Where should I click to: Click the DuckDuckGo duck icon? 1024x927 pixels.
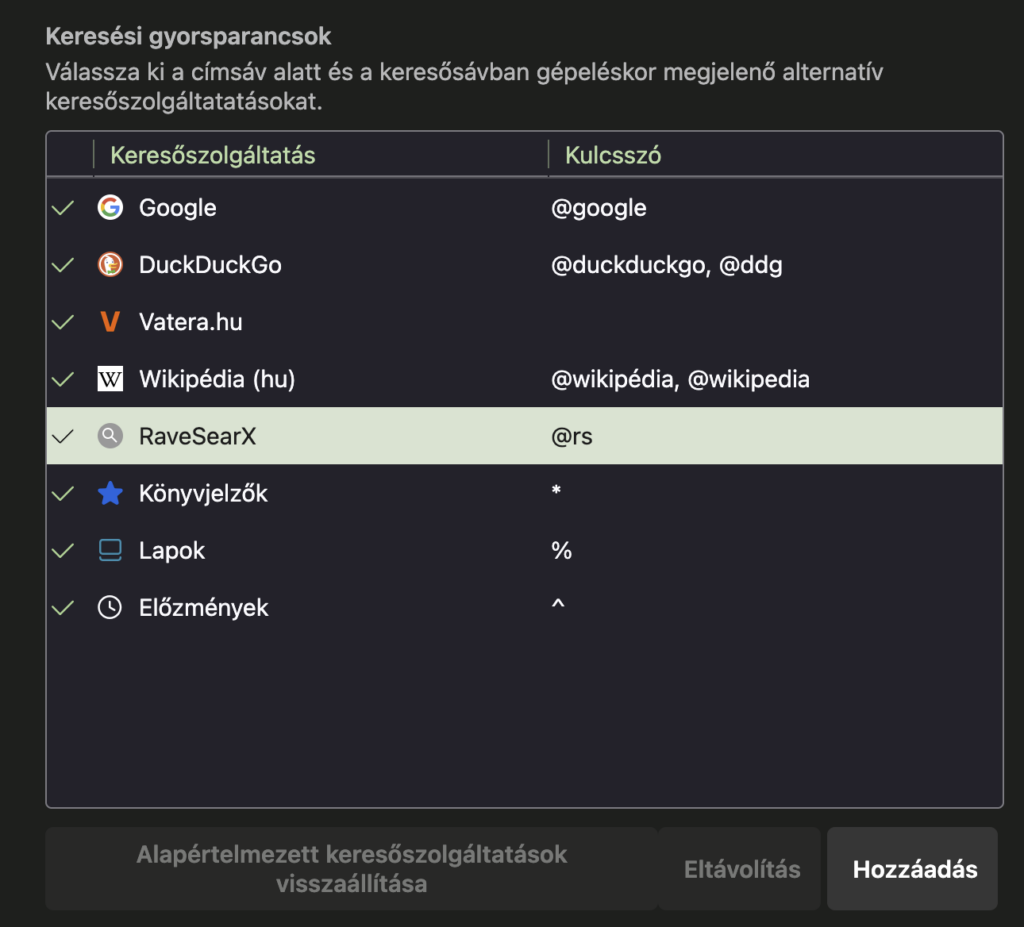[110, 265]
